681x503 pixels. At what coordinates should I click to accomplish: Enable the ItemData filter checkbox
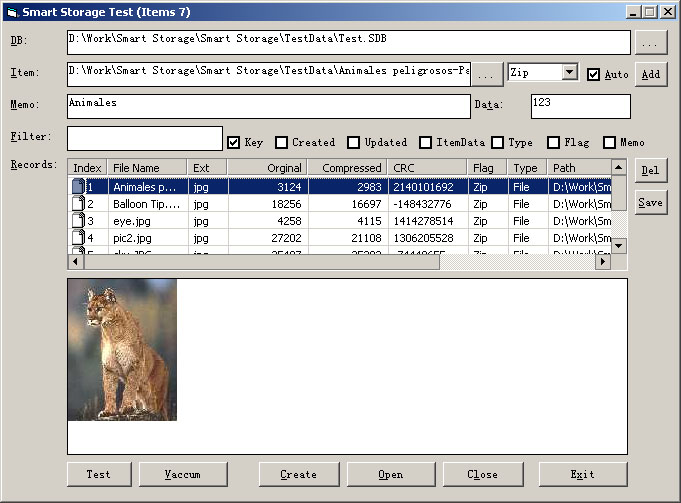click(426, 142)
